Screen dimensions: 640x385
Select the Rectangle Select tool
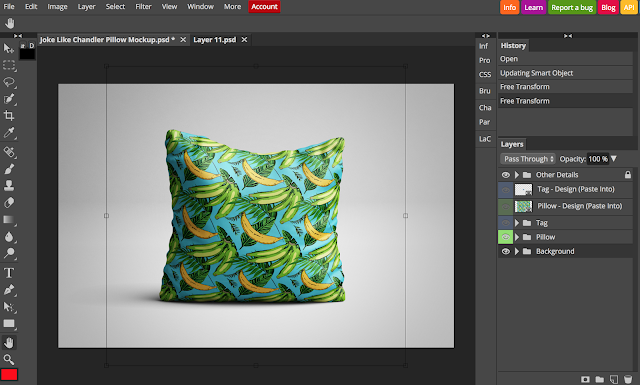pos(9,65)
